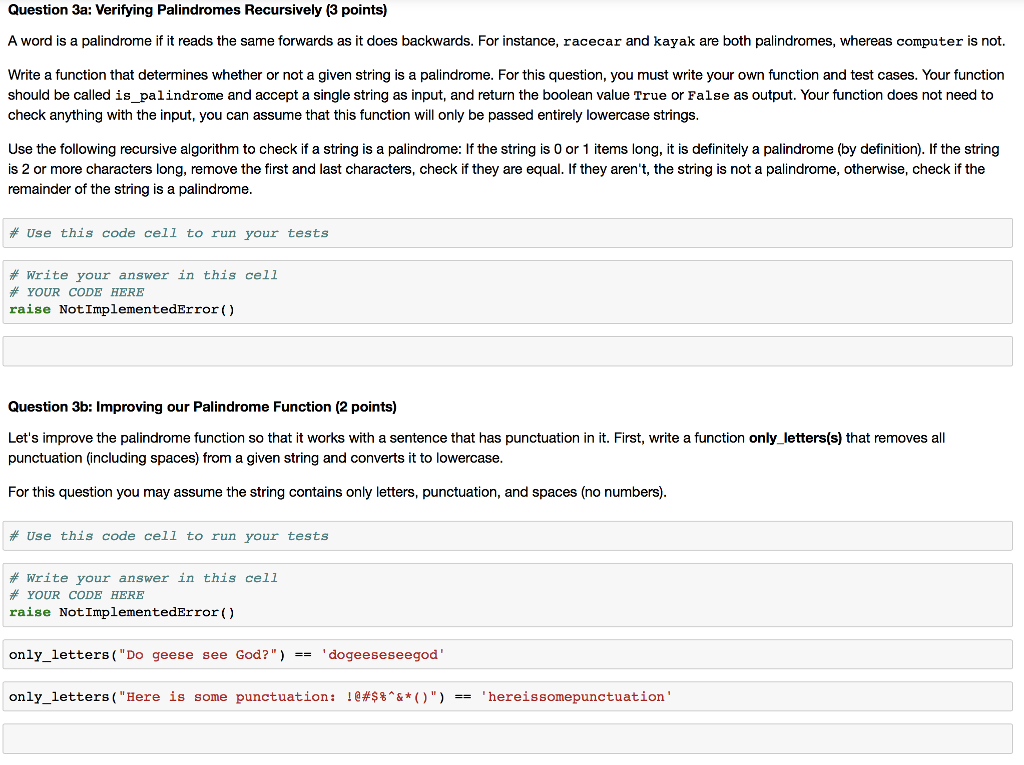This screenshot has height=765, width=1024.
Task: Click the second '# YOUR CODE HERE' comment
Action: [76, 595]
